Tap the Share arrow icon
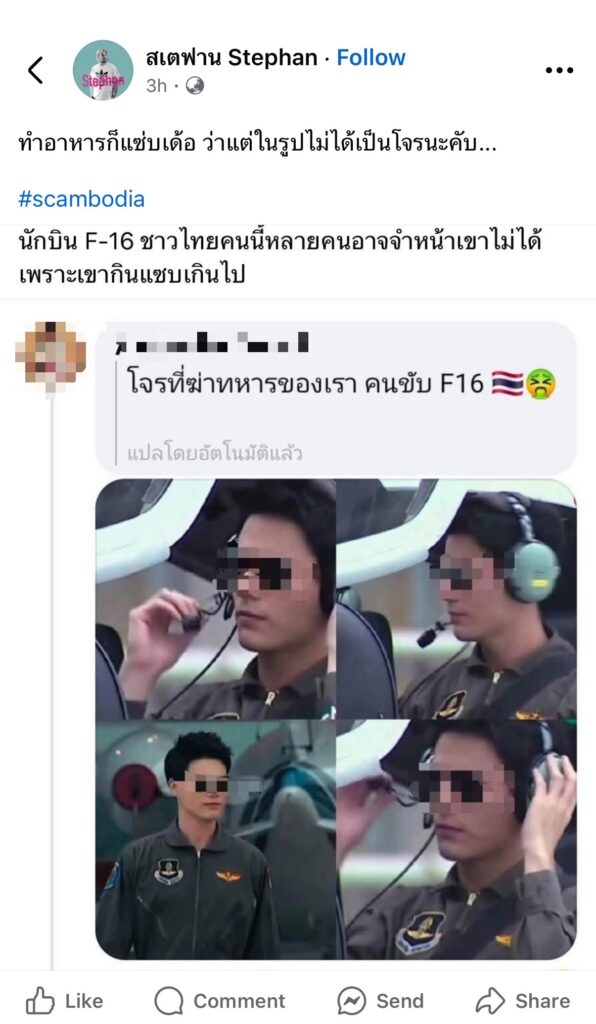Viewport: 596px width, 1024px height. tap(490, 1000)
